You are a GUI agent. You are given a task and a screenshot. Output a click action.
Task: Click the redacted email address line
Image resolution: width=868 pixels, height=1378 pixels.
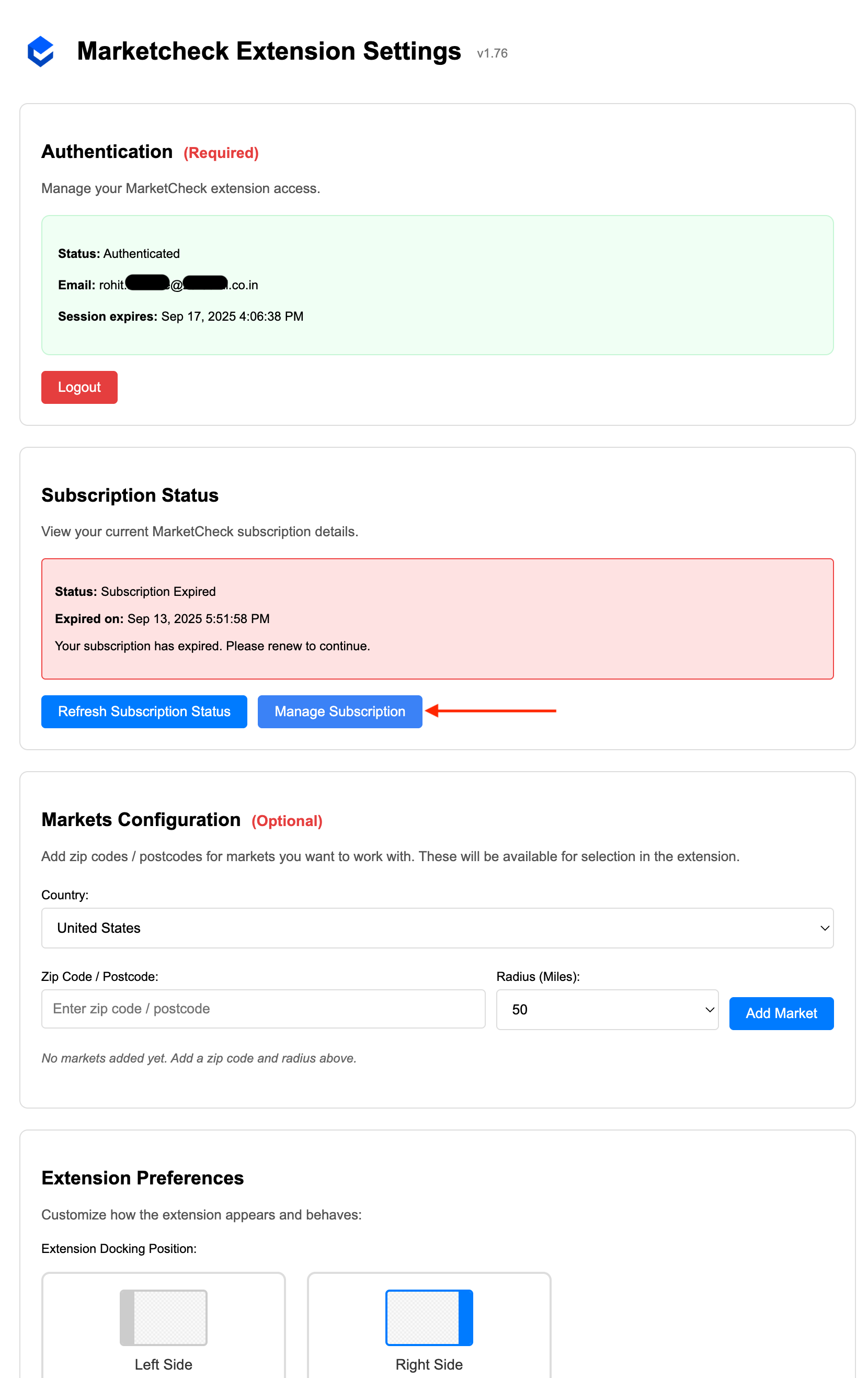(158, 285)
